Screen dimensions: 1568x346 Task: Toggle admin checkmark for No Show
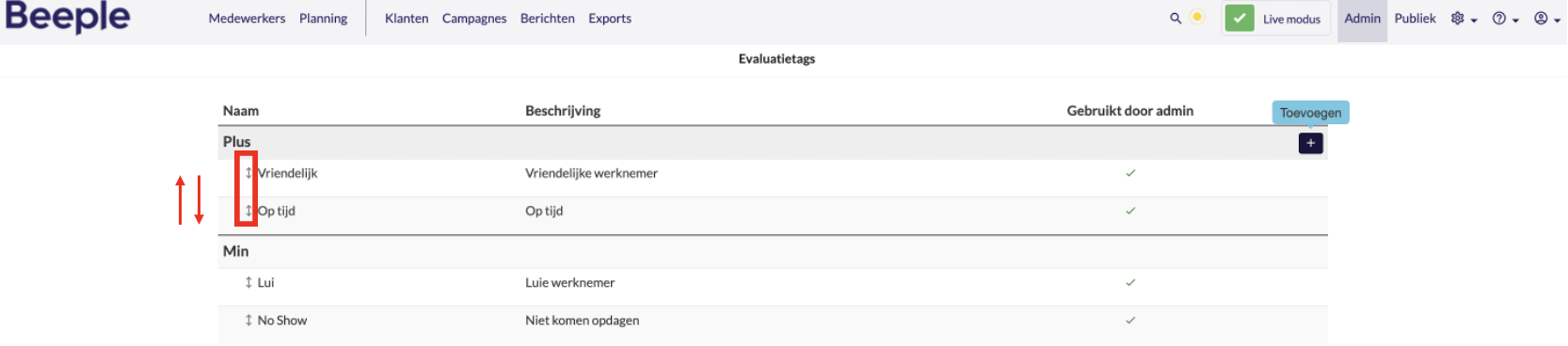point(1130,321)
